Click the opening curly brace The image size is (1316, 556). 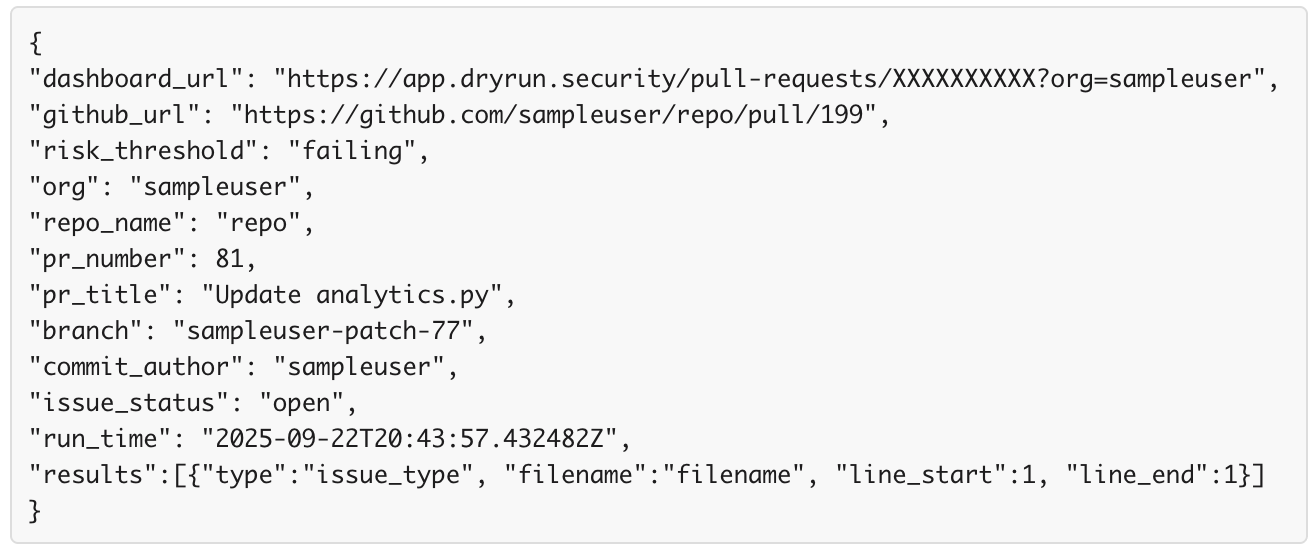pos(36,44)
